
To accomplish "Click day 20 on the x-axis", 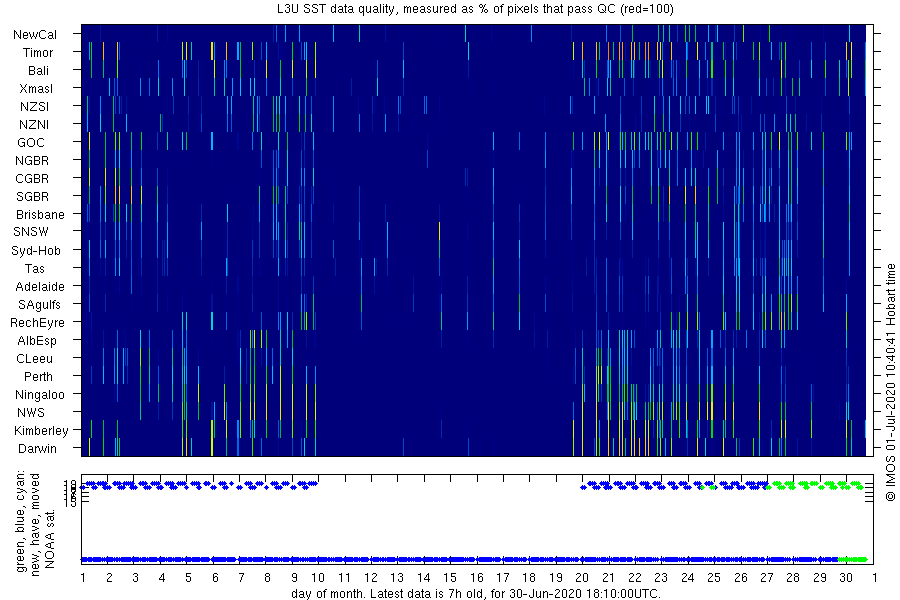I will coord(582,578).
